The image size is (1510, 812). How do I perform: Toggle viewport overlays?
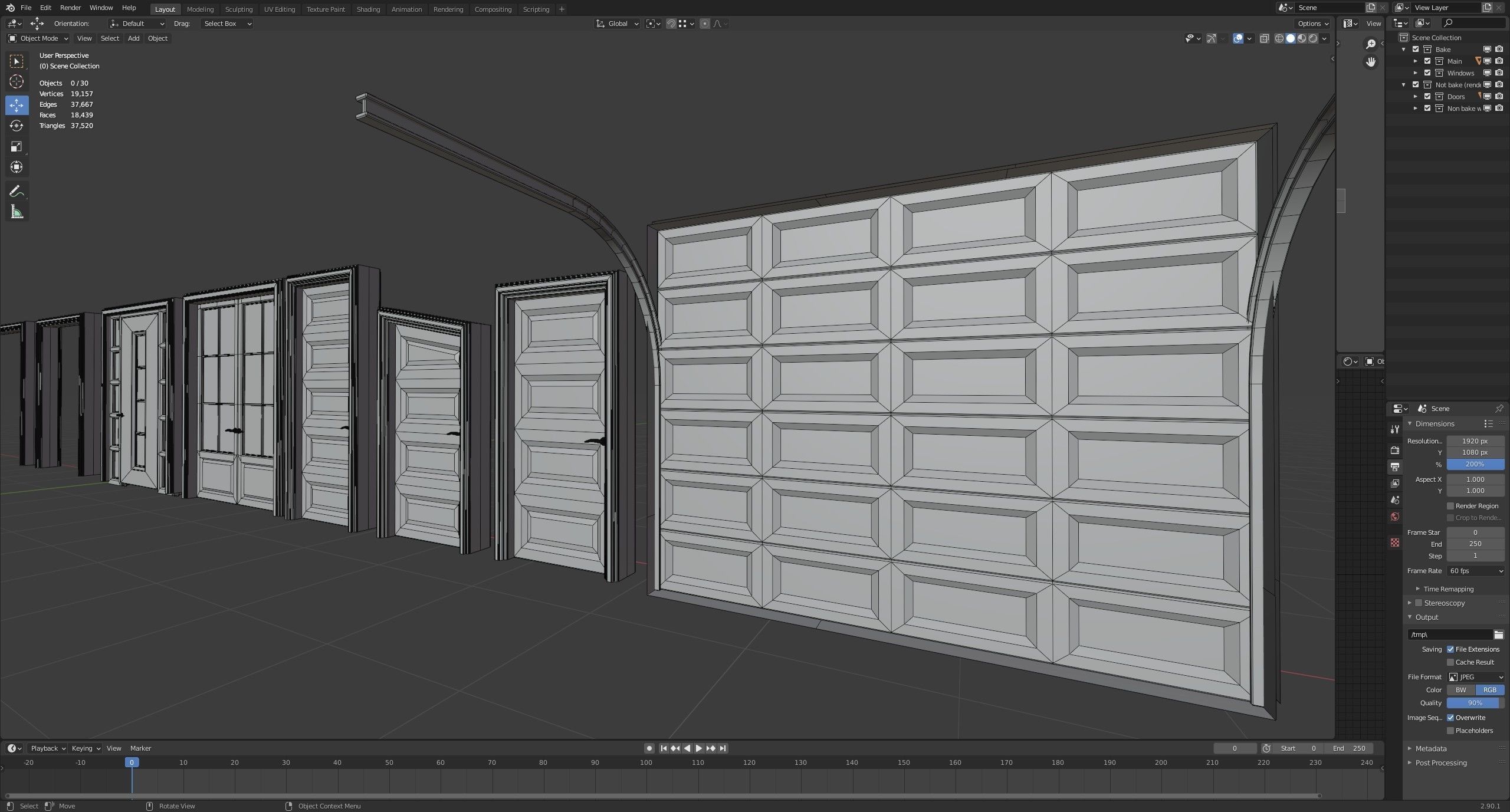coord(1238,38)
